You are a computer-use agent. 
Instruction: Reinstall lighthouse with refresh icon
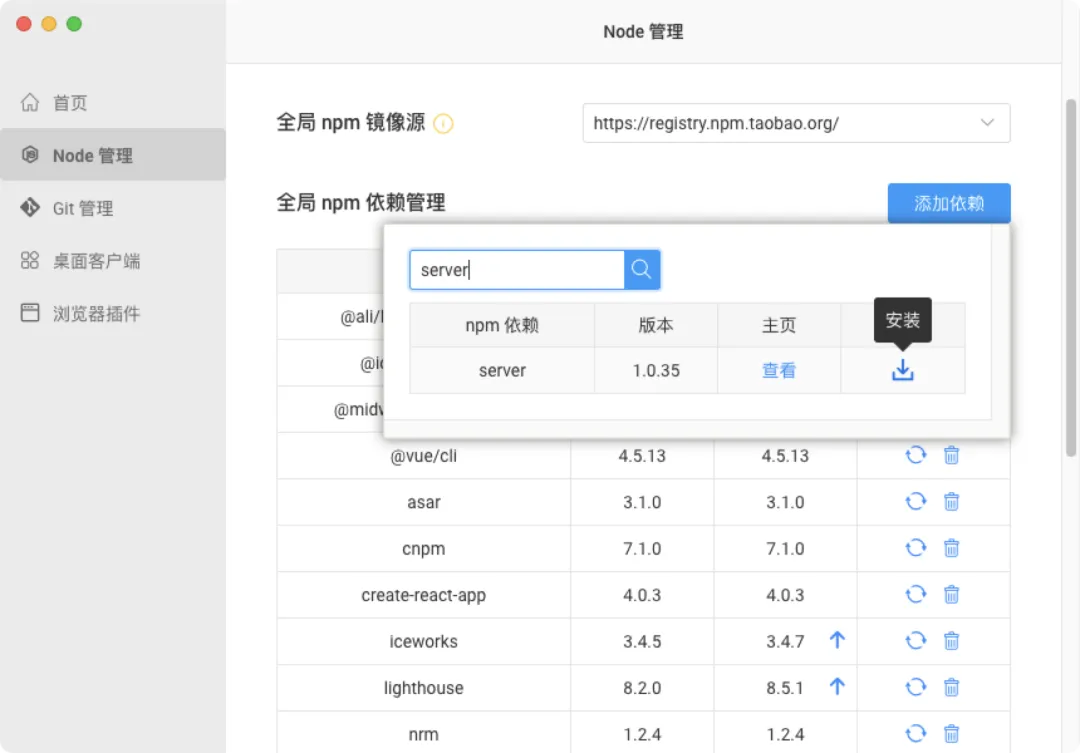915,688
